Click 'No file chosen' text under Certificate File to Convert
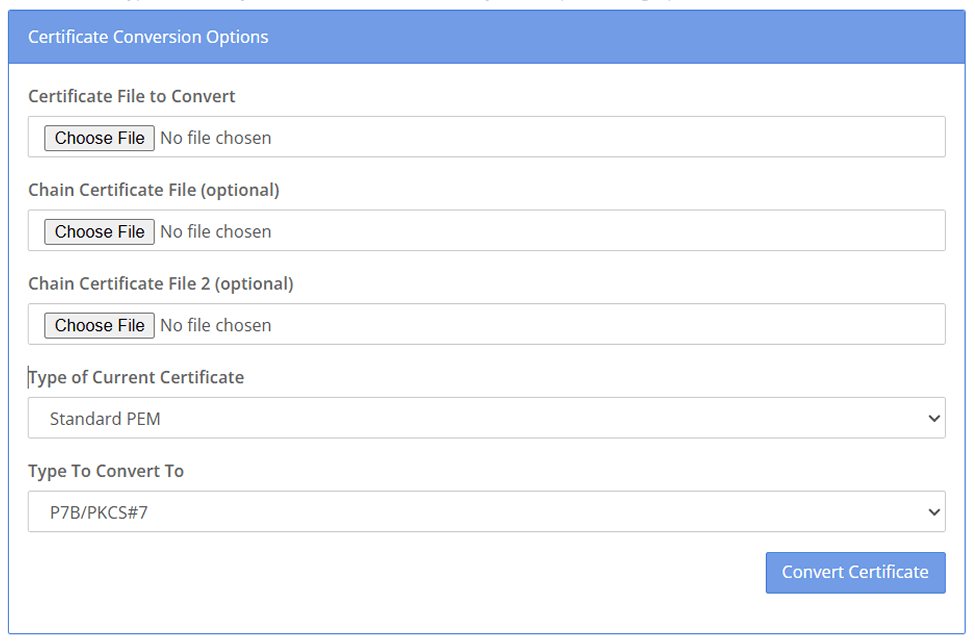Viewport: 975px width, 642px height. click(x=215, y=138)
